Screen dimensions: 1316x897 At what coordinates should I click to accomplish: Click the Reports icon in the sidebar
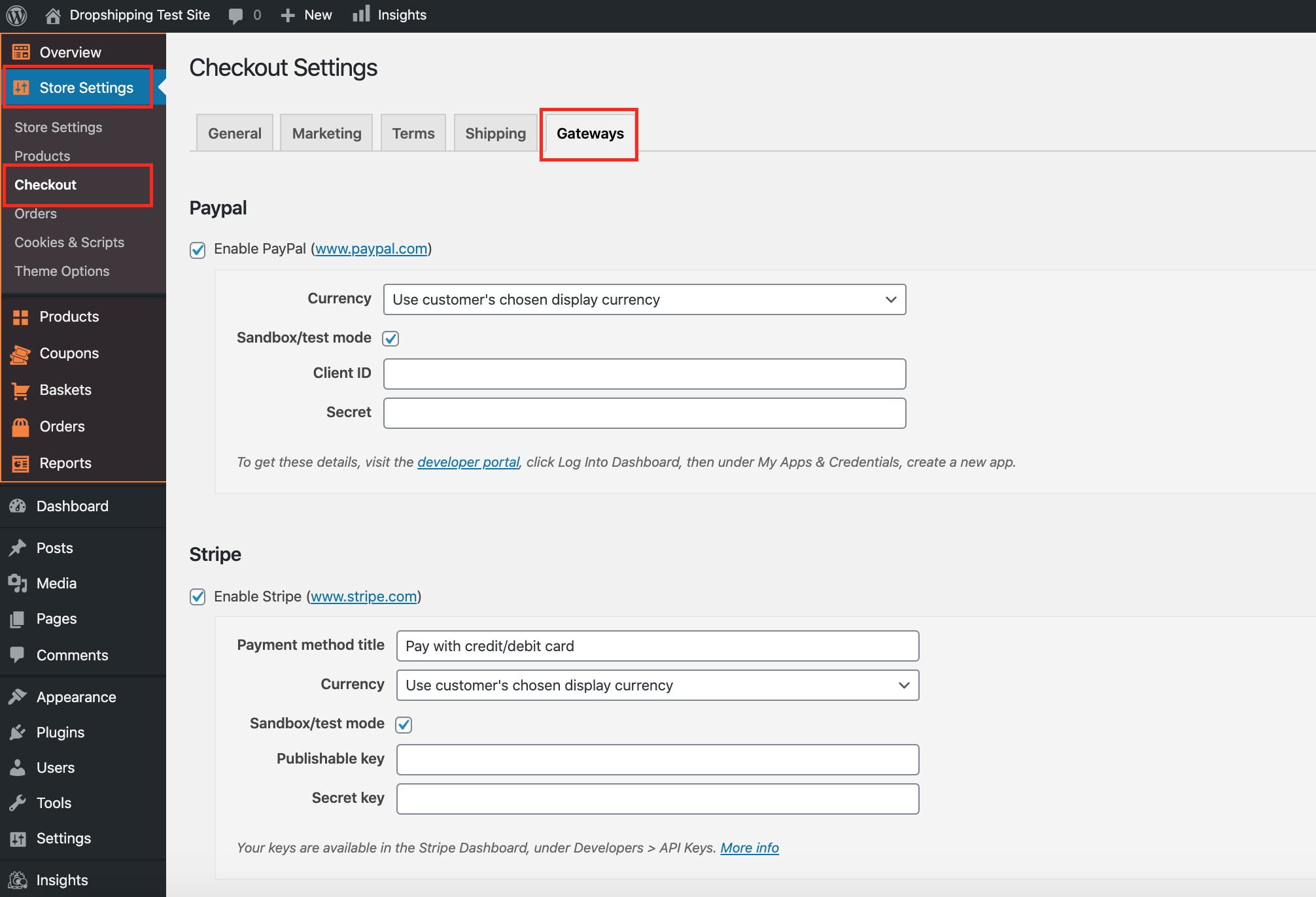(x=20, y=464)
